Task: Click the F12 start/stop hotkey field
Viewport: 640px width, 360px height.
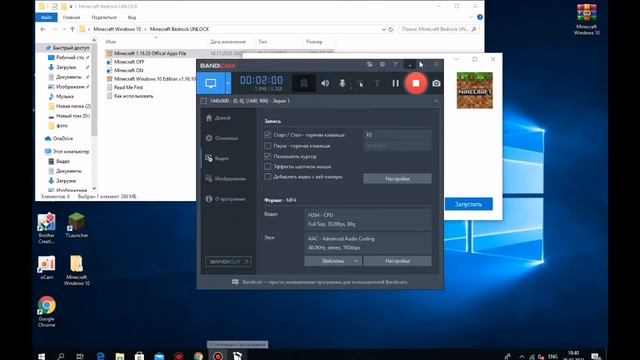Action: click(397, 135)
